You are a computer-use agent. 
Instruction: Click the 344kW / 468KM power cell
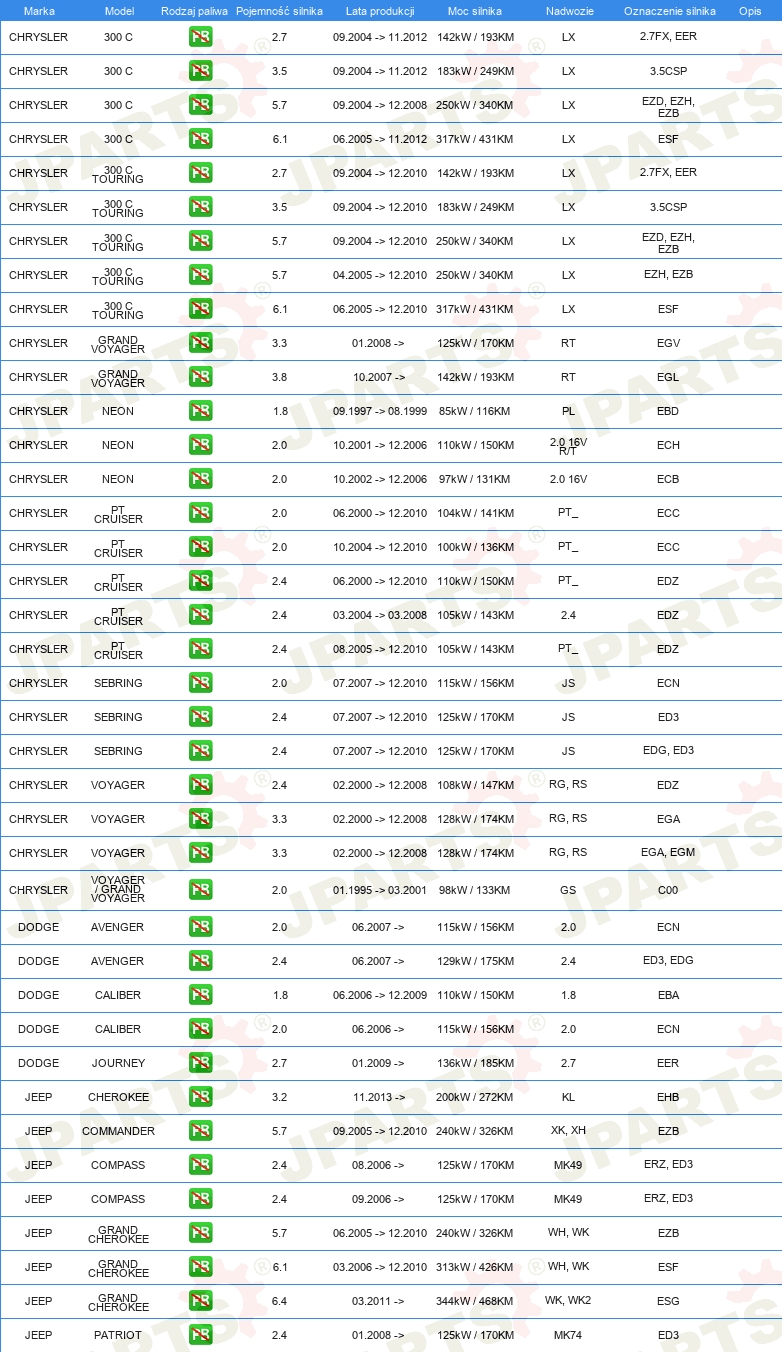click(x=475, y=1301)
